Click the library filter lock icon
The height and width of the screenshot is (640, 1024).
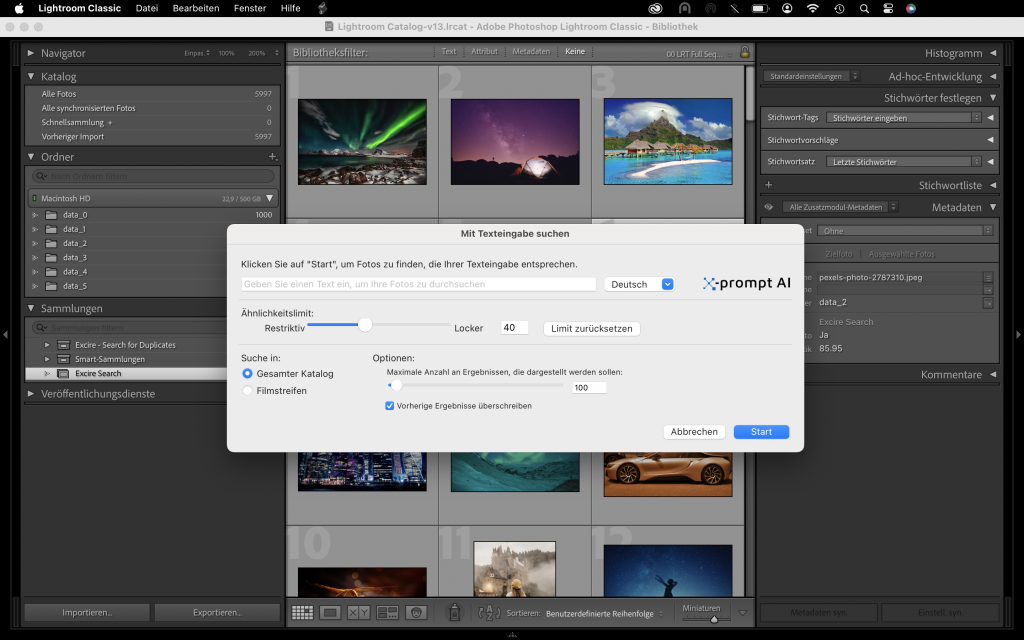[x=744, y=52]
